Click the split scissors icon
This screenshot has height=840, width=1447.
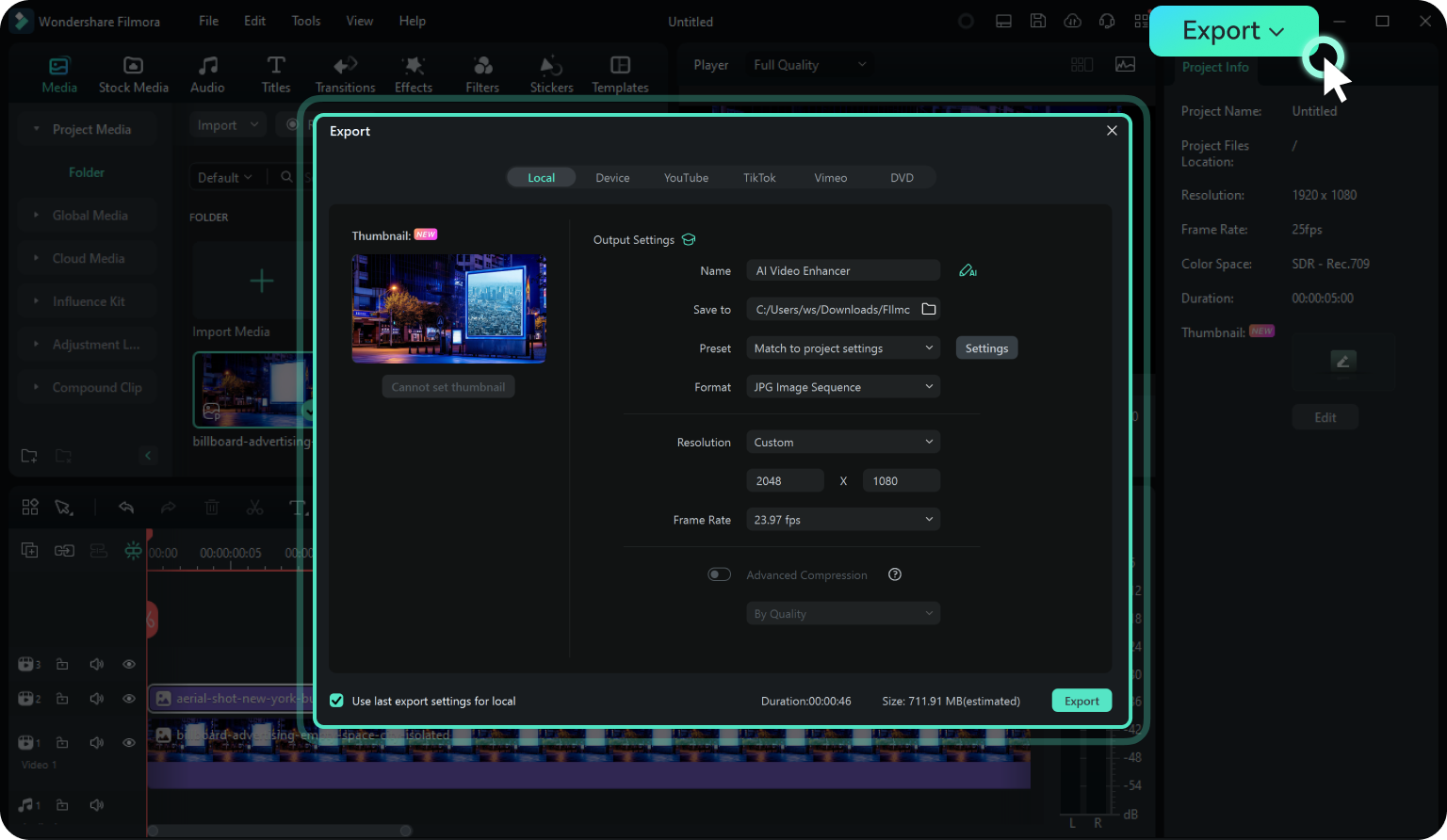[254, 508]
